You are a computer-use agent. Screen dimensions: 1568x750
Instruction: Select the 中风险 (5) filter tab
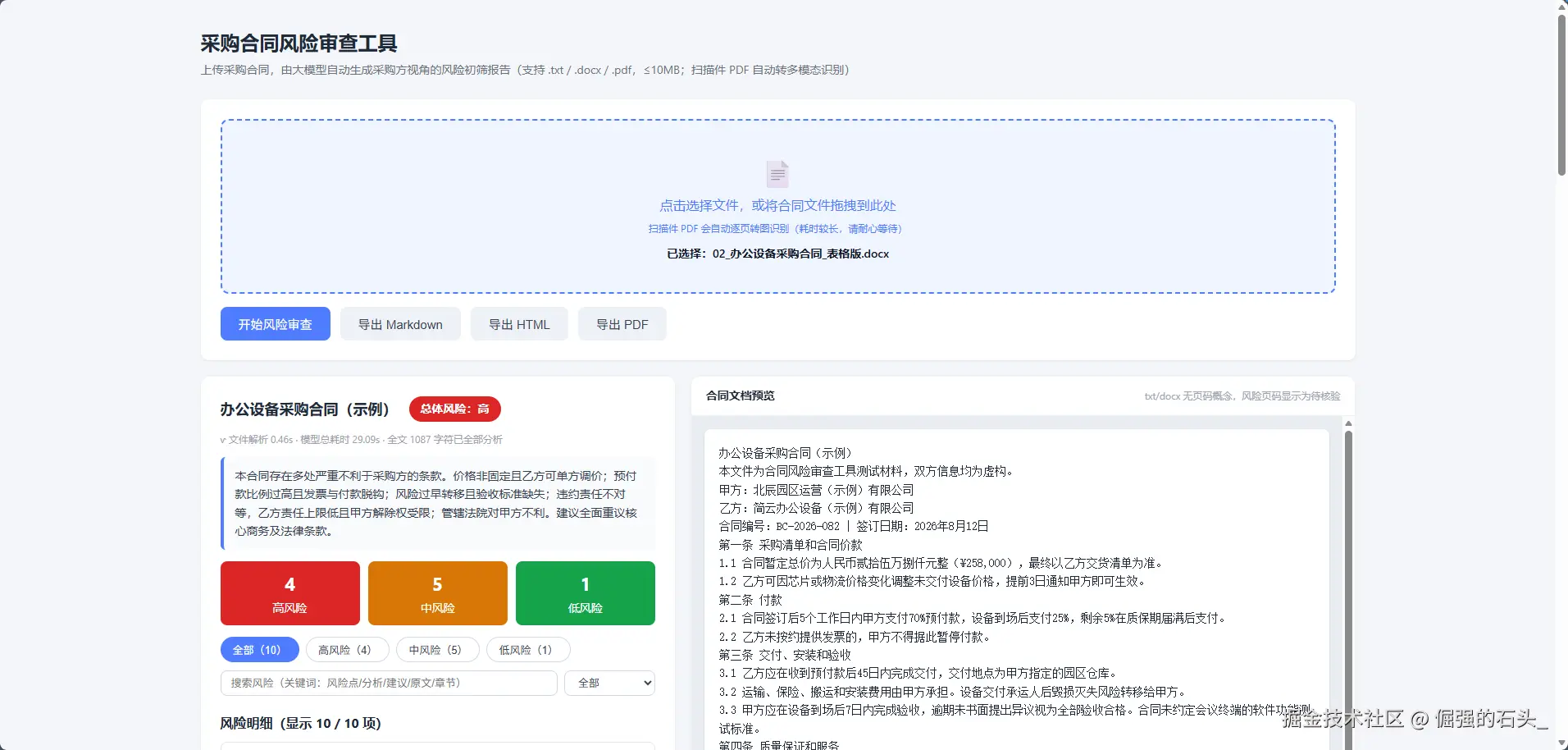(438, 650)
